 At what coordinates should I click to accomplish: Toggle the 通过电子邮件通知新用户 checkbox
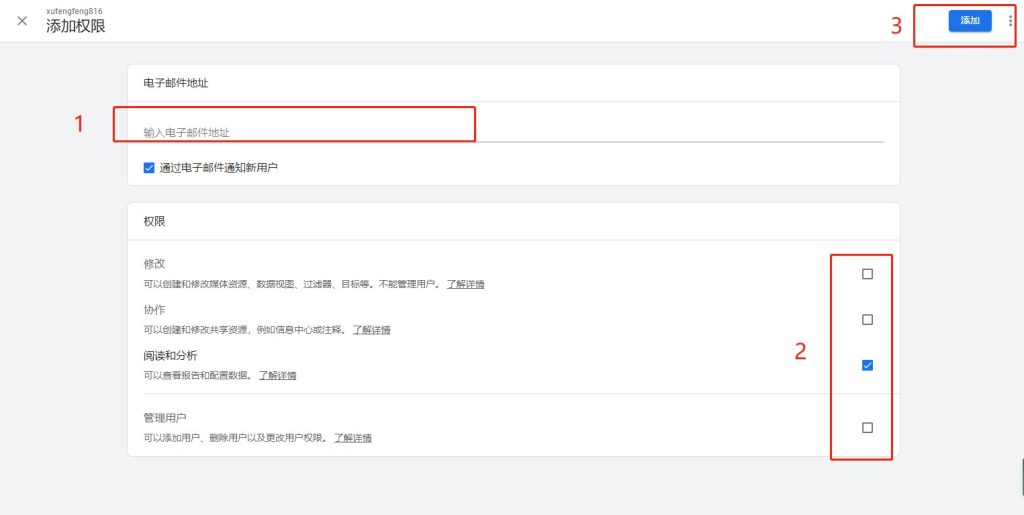[x=149, y=168]
